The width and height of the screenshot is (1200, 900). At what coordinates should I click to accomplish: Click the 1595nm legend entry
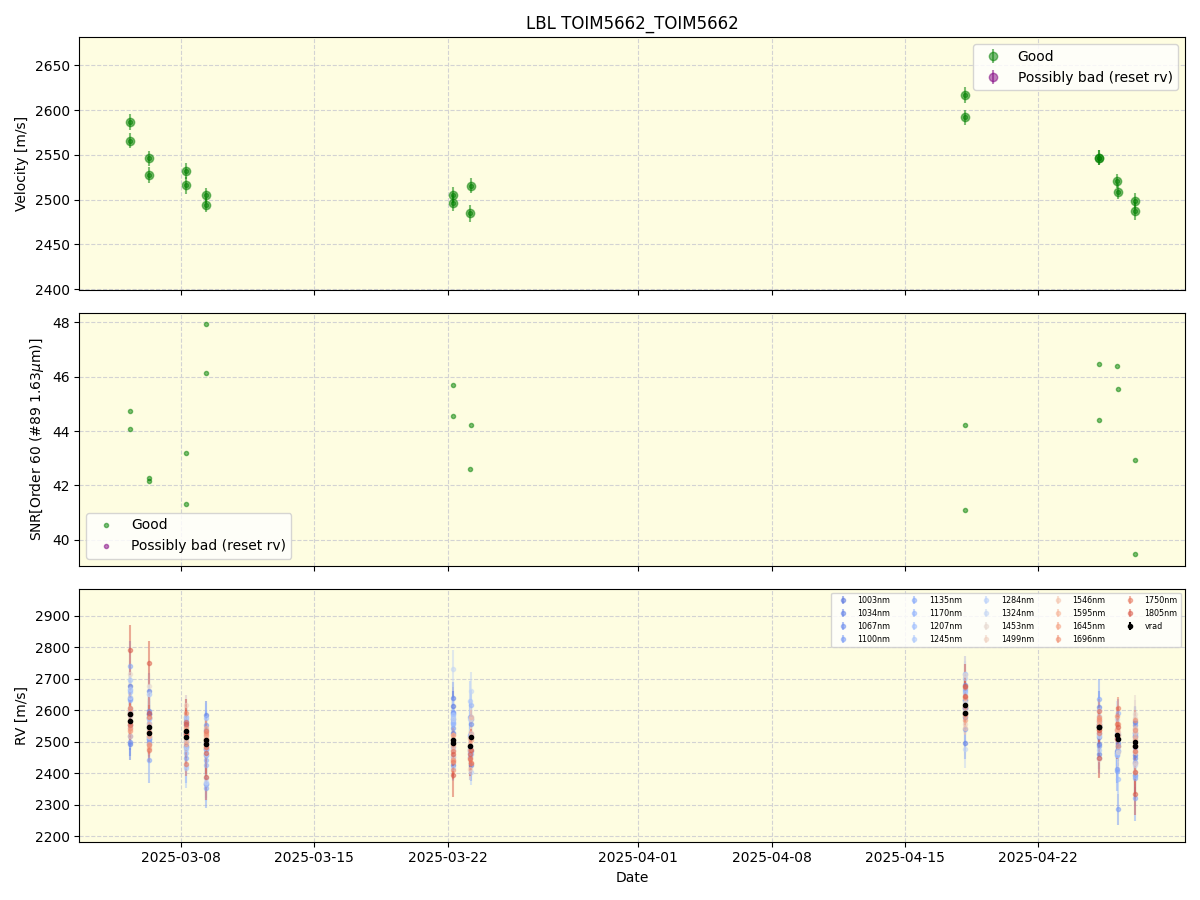tap(1080, 613)
